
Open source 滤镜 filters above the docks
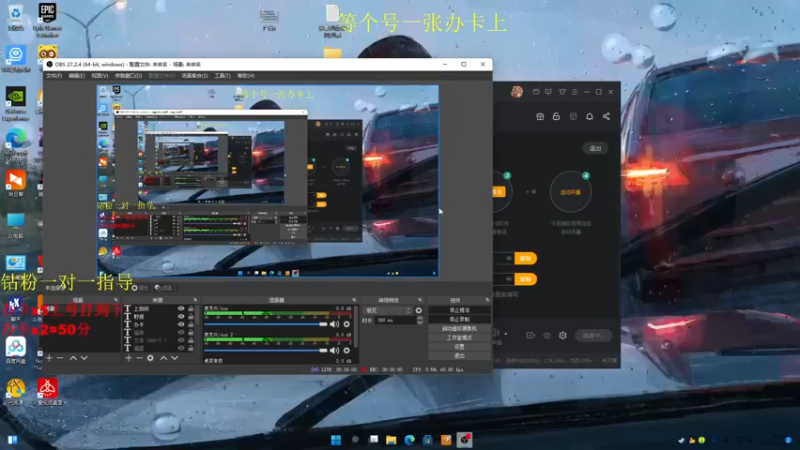[163, 288]
